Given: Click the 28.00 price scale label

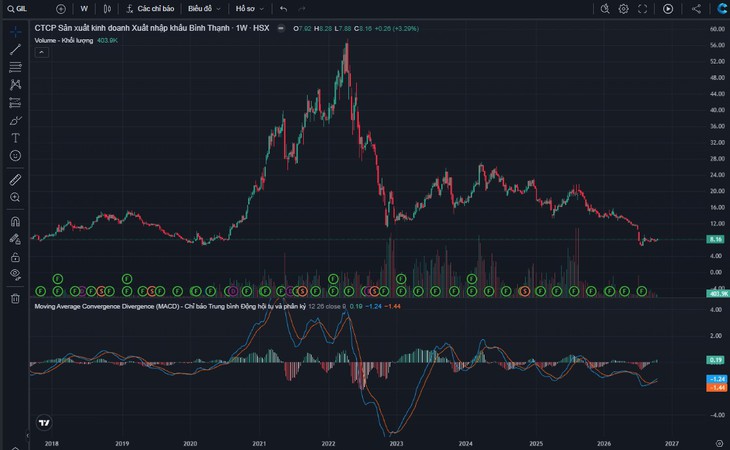Looking at the screenshot, I should tap(717, 159).
